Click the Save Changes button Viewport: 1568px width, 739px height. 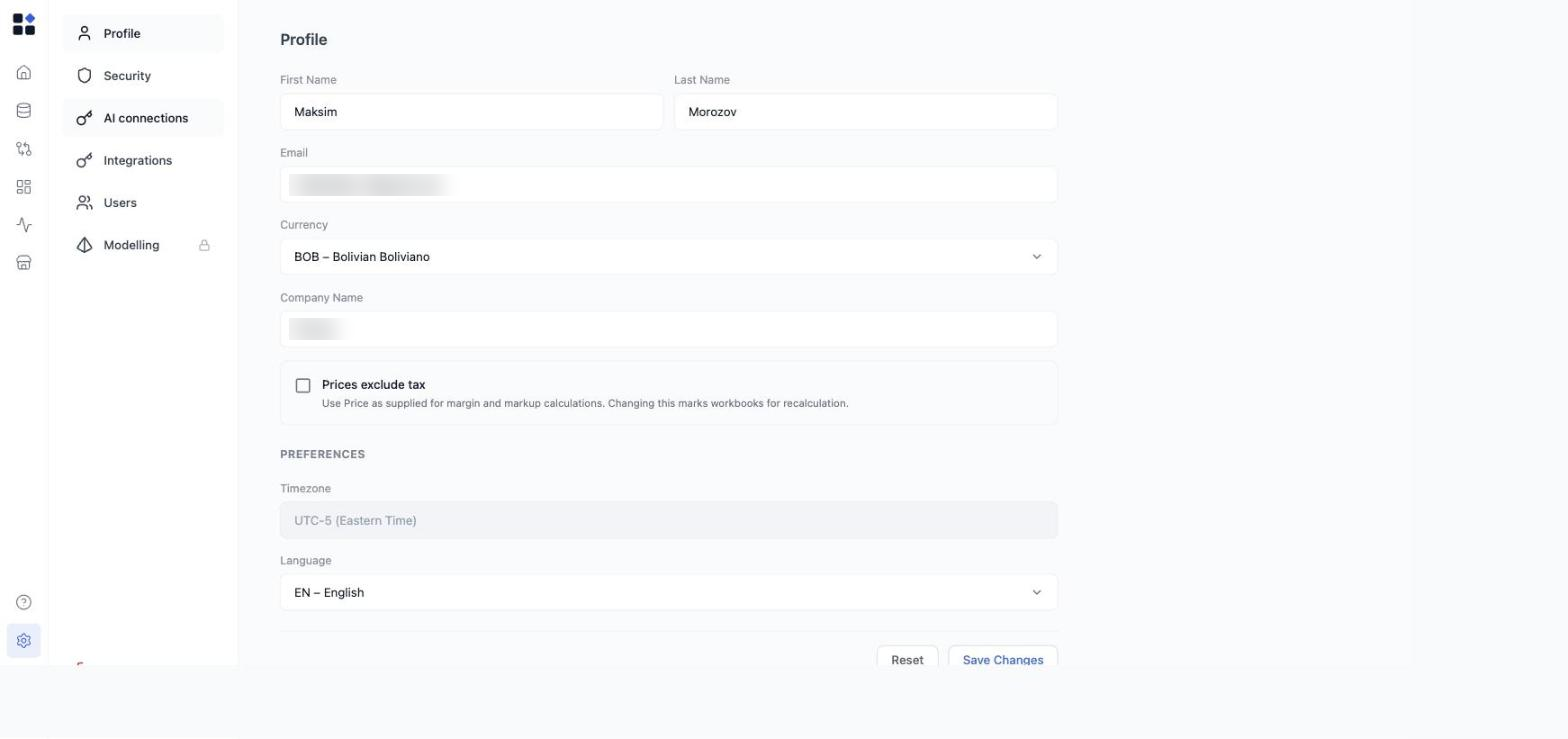tap(1003, 656)
